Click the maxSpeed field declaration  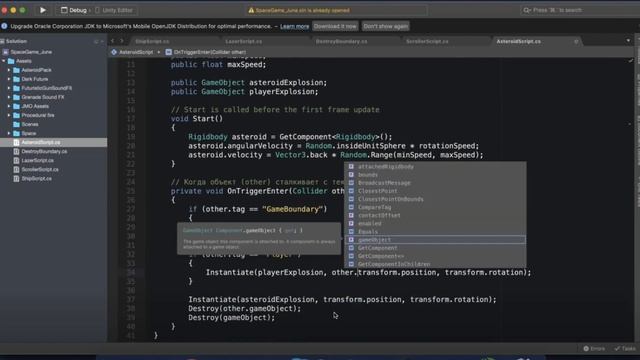218,64
